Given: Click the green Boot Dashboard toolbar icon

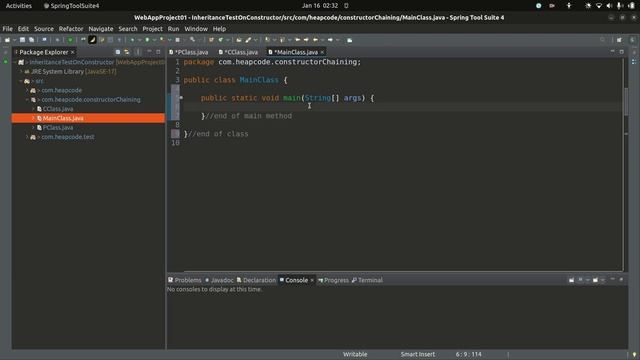Looking at the screenshot, I should [70, 40].
